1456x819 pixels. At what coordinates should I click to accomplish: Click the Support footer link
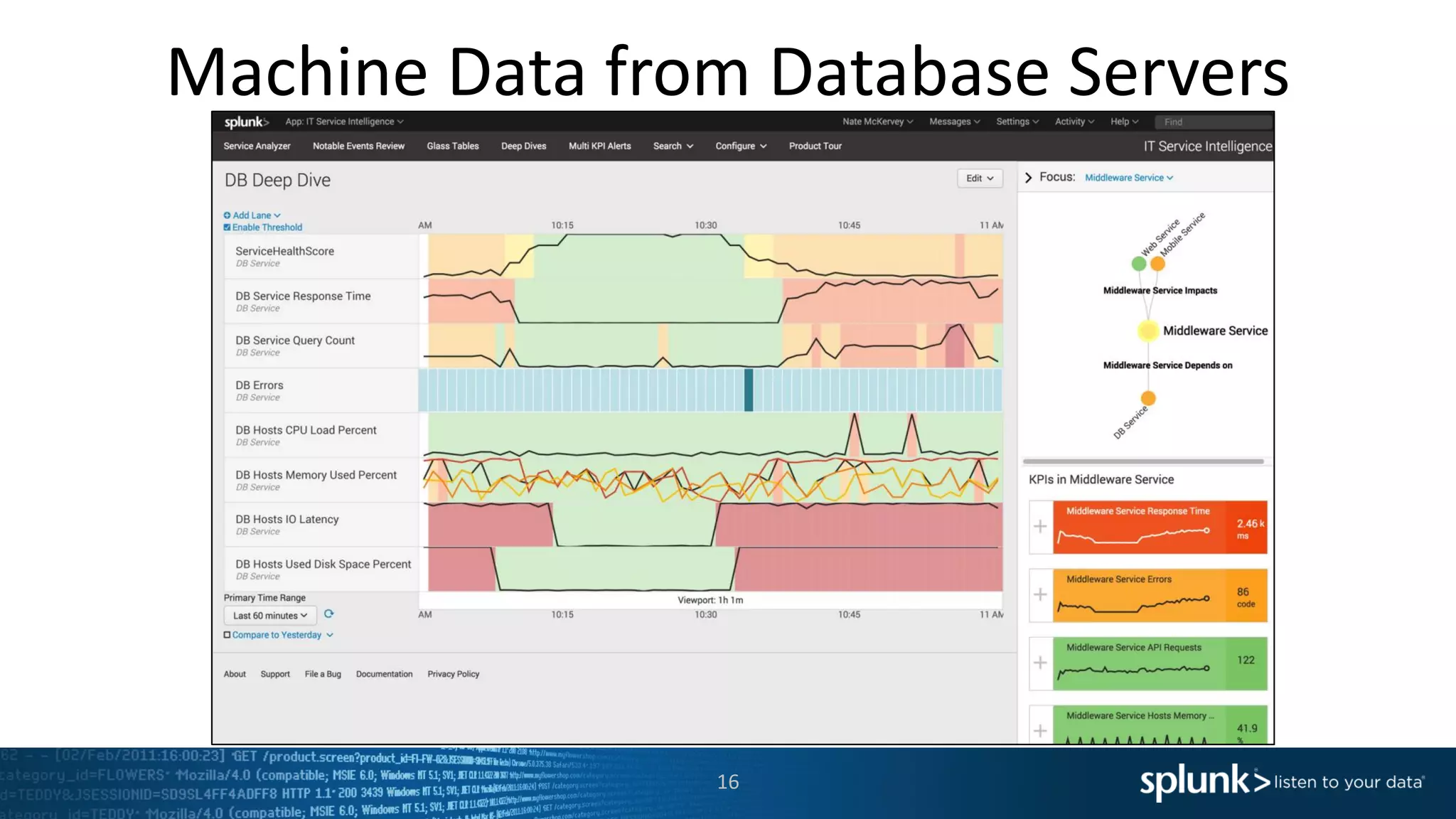click(275, 674)
